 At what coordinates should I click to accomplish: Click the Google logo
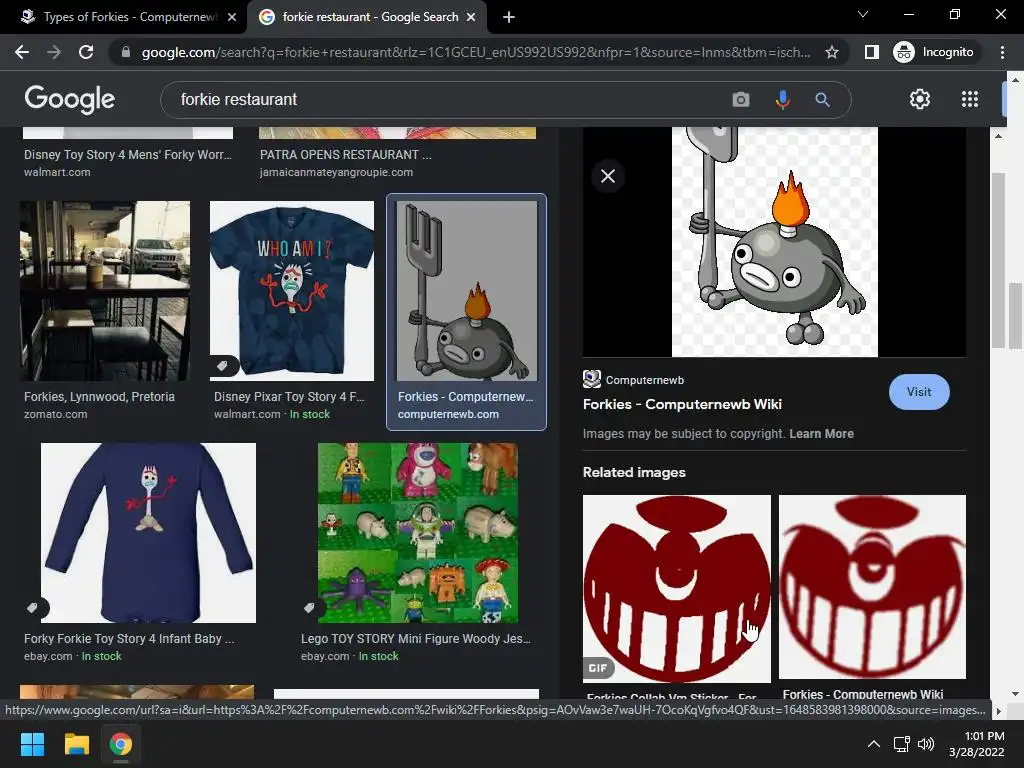(69, 99)
